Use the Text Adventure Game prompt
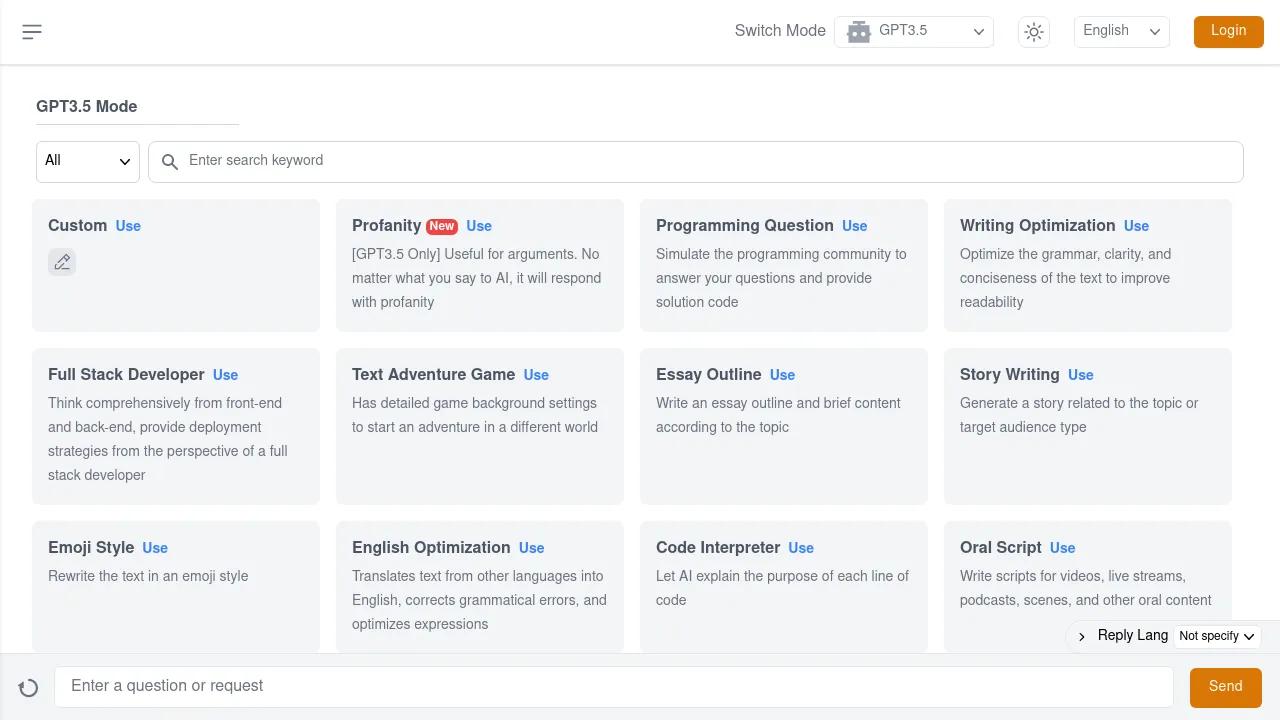The image size is (1280, 720). [x=536, y=375]
